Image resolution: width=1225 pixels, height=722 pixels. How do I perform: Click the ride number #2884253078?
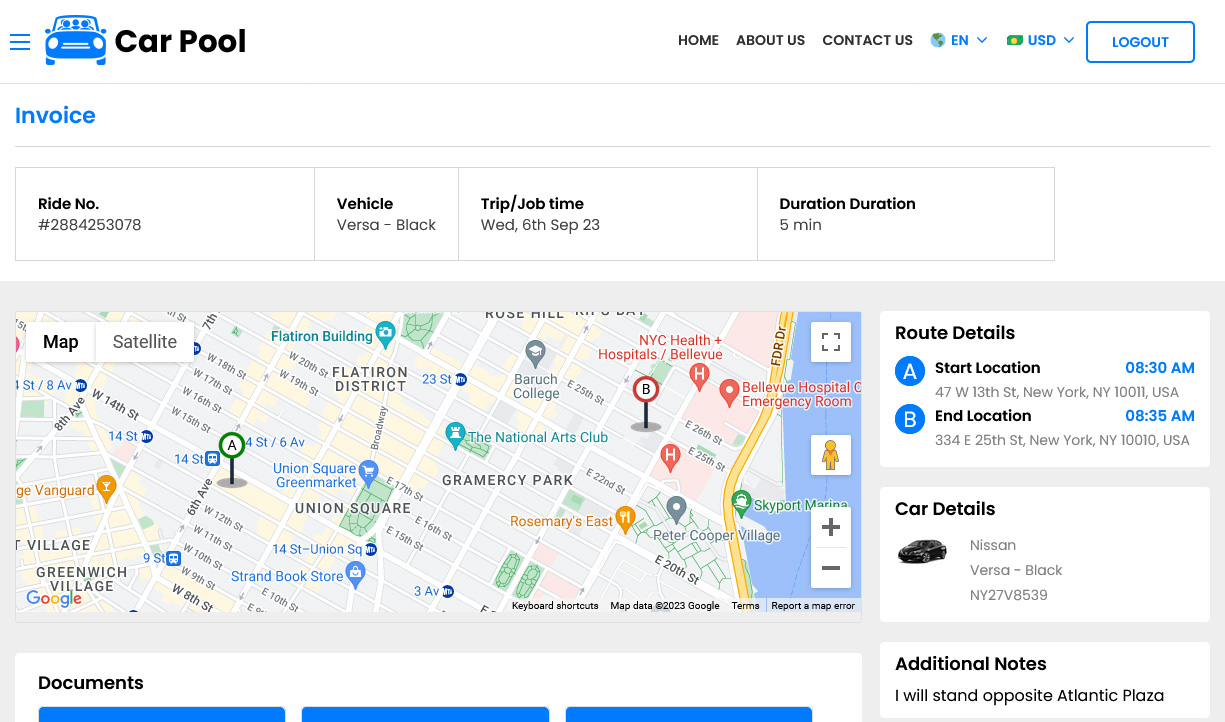(x=90, y=225)
